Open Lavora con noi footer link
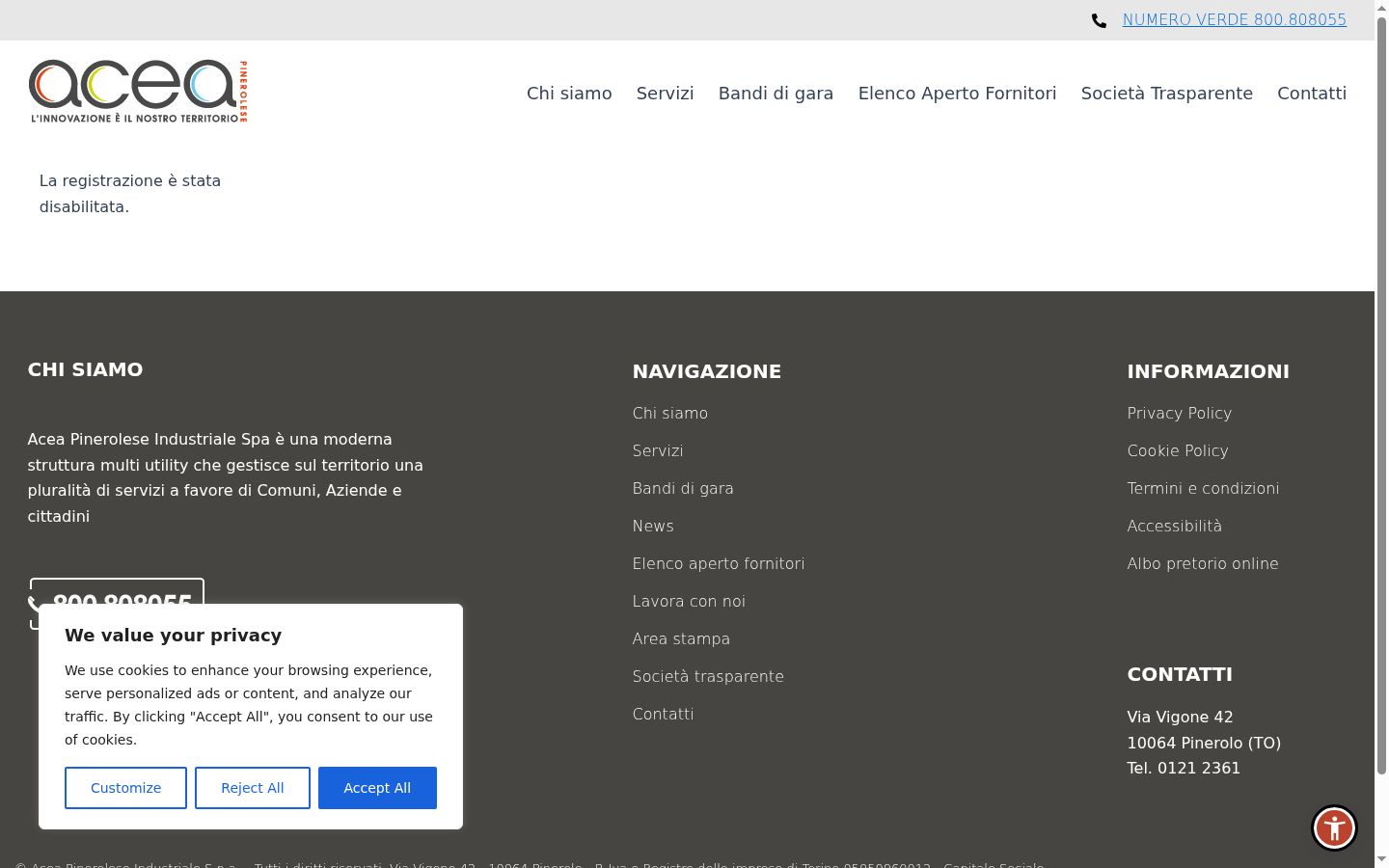 (689, 601)
